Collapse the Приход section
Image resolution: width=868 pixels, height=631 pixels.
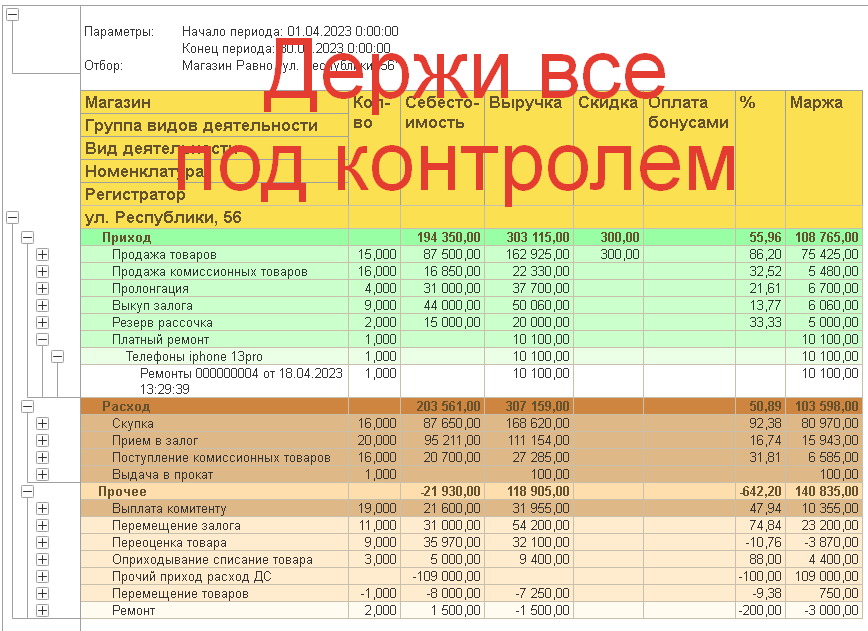pos(27,237)
